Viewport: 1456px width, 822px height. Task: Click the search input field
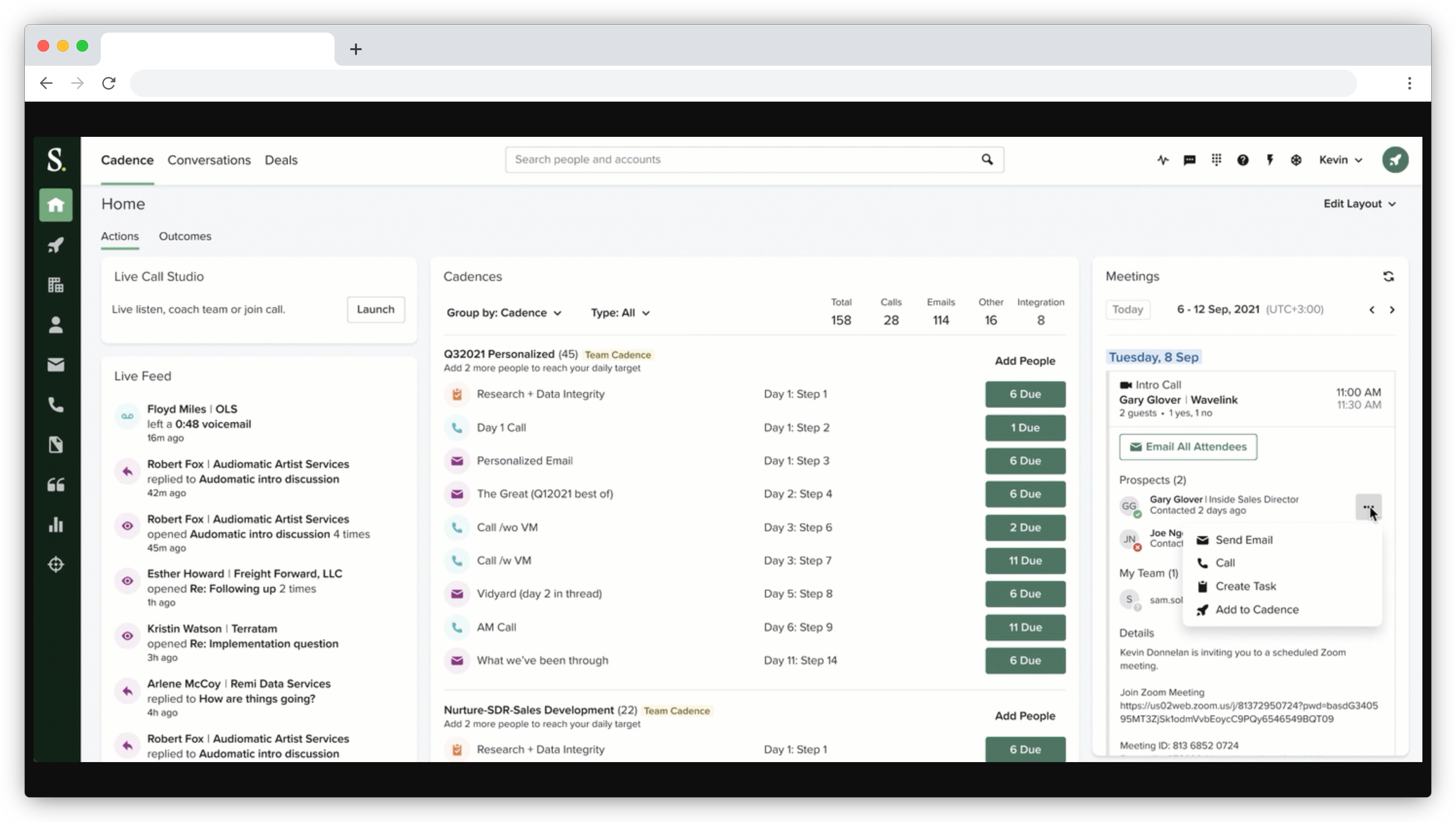750,159
